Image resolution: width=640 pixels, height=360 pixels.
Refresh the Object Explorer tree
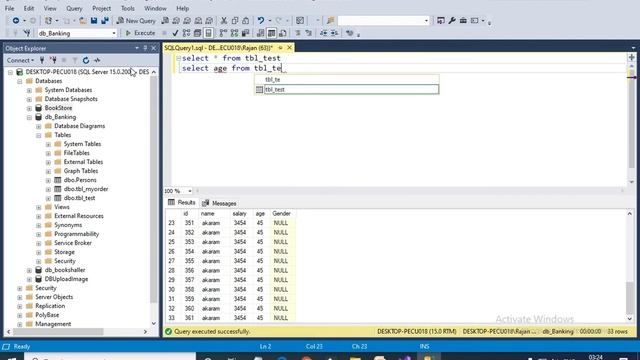pos(86,60)
